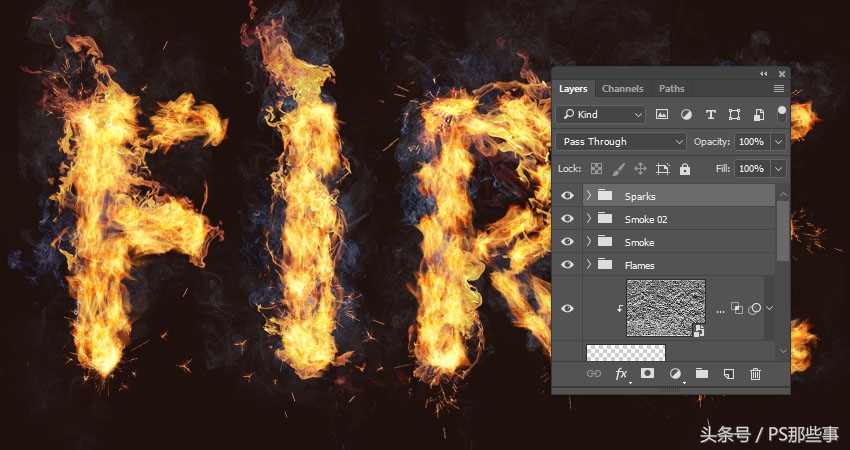Click the link layers icon
The image size is (850, 450).
594,374
